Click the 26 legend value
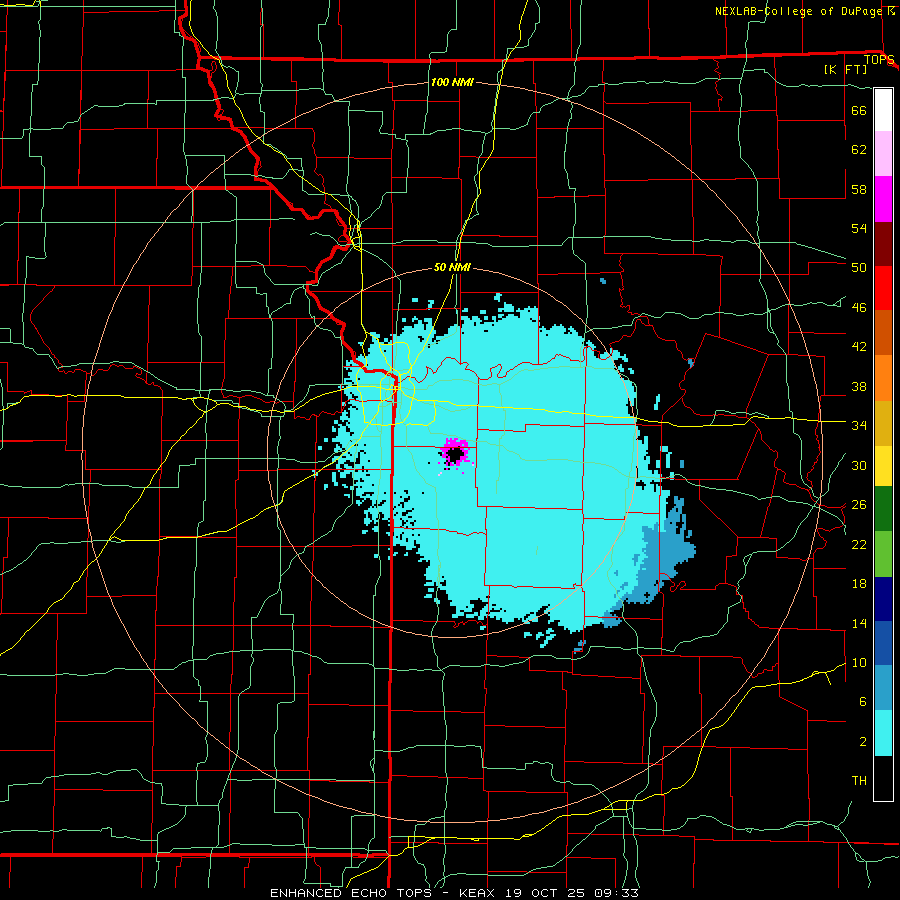Image resolution: width=900 pixels, height=900 pixels. coord(859,505)
